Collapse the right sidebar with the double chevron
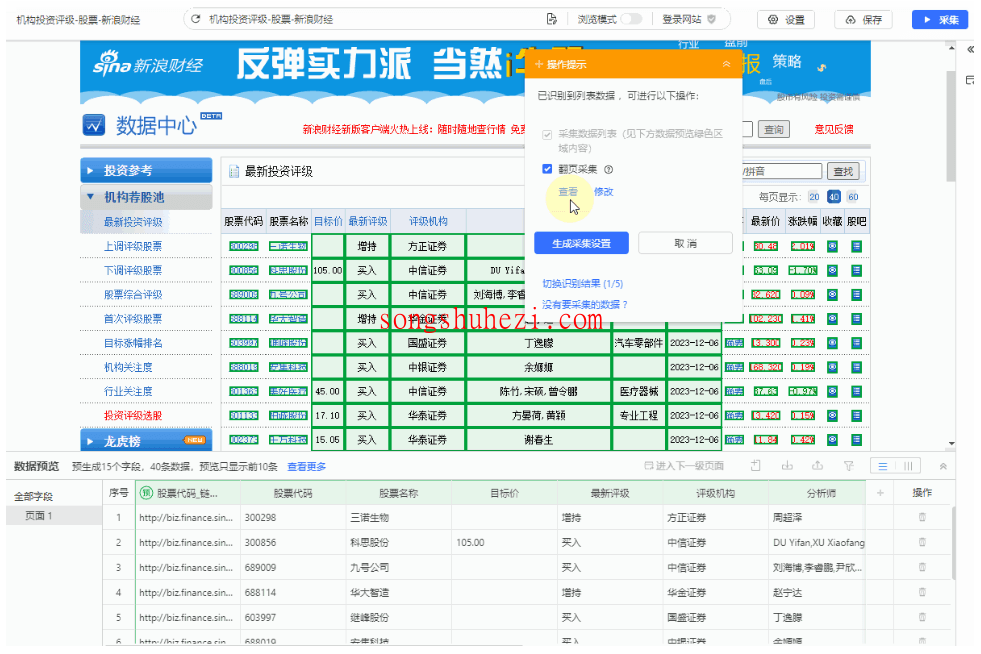The image size is (981, 654). click(970, 49)
